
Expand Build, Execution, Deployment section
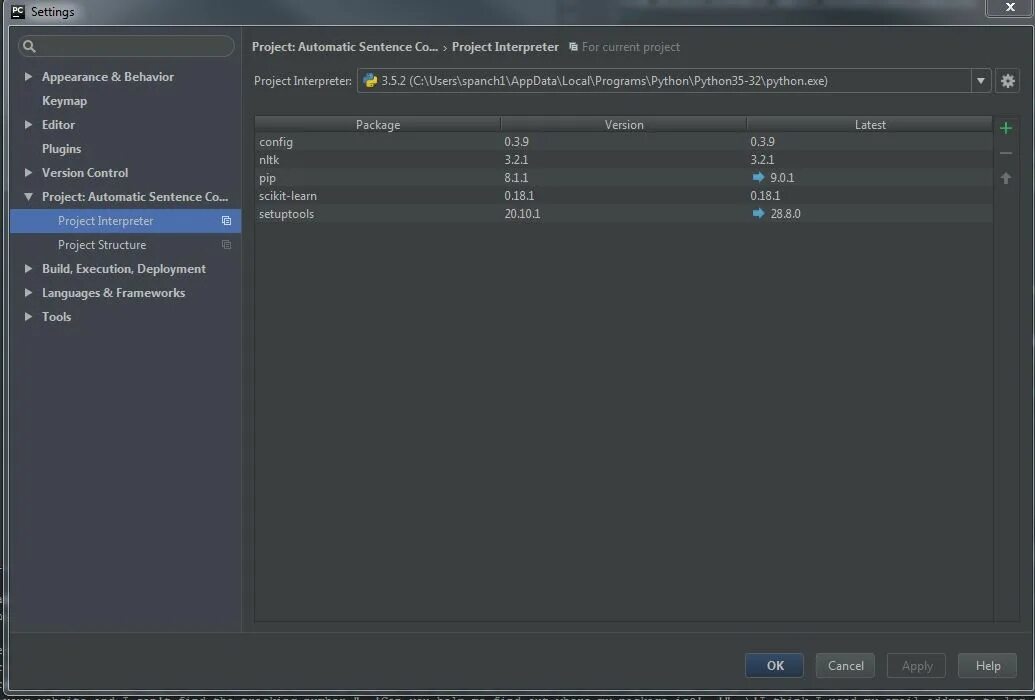coord(28,269)
